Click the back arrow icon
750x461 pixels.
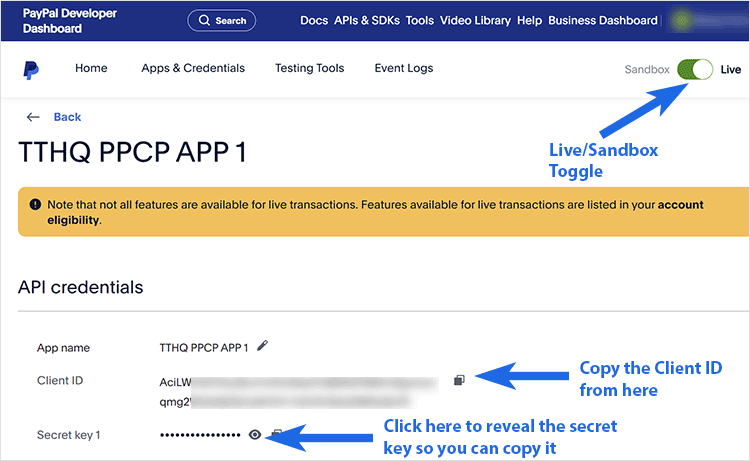[x=33, y=117]
